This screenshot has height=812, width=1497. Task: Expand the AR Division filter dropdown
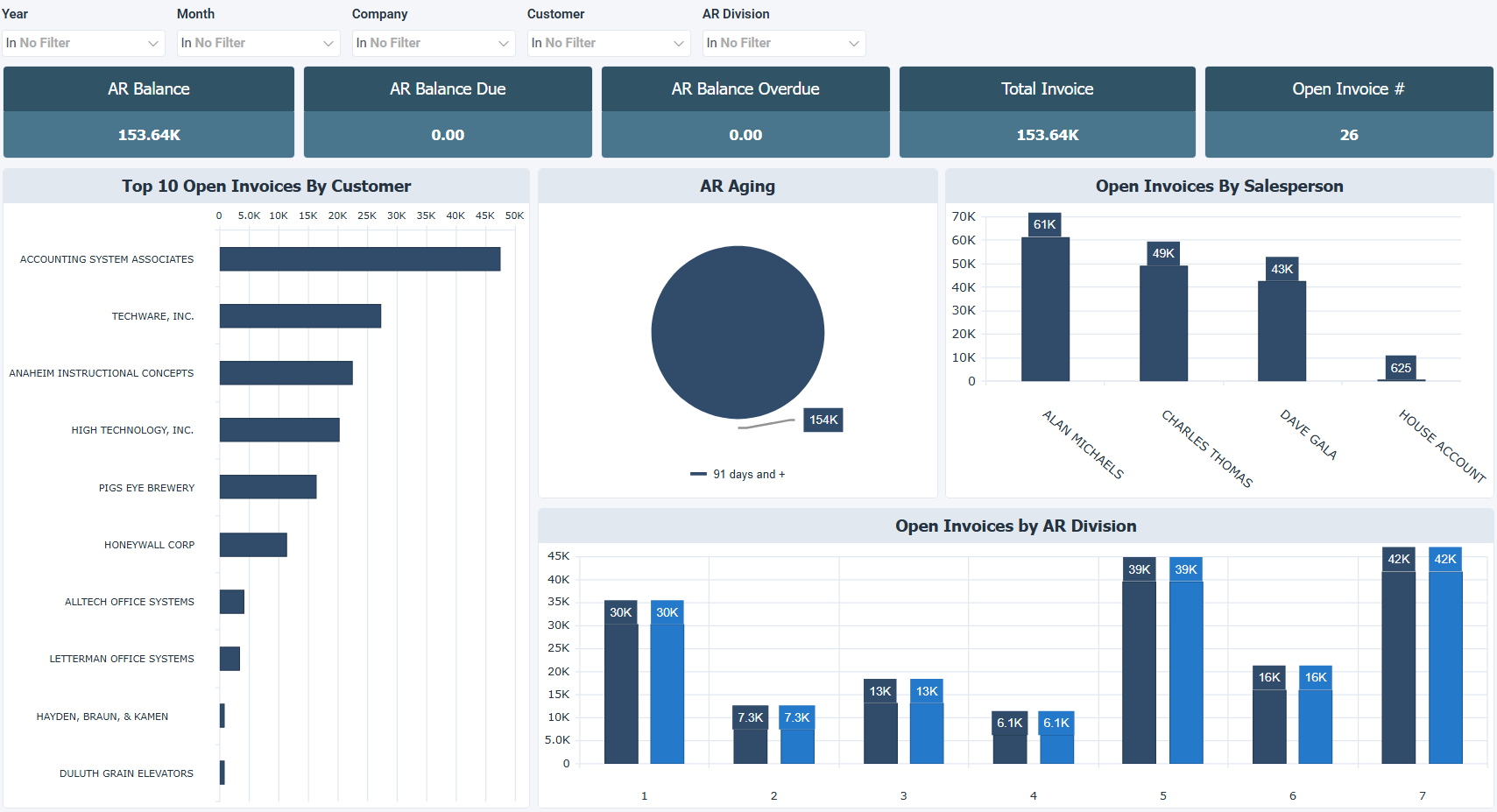(x=784, y=43)
